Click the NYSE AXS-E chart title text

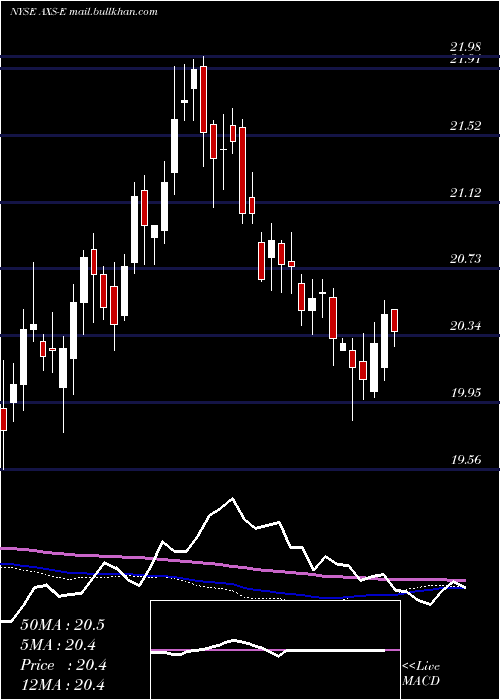tap(83, 12)
